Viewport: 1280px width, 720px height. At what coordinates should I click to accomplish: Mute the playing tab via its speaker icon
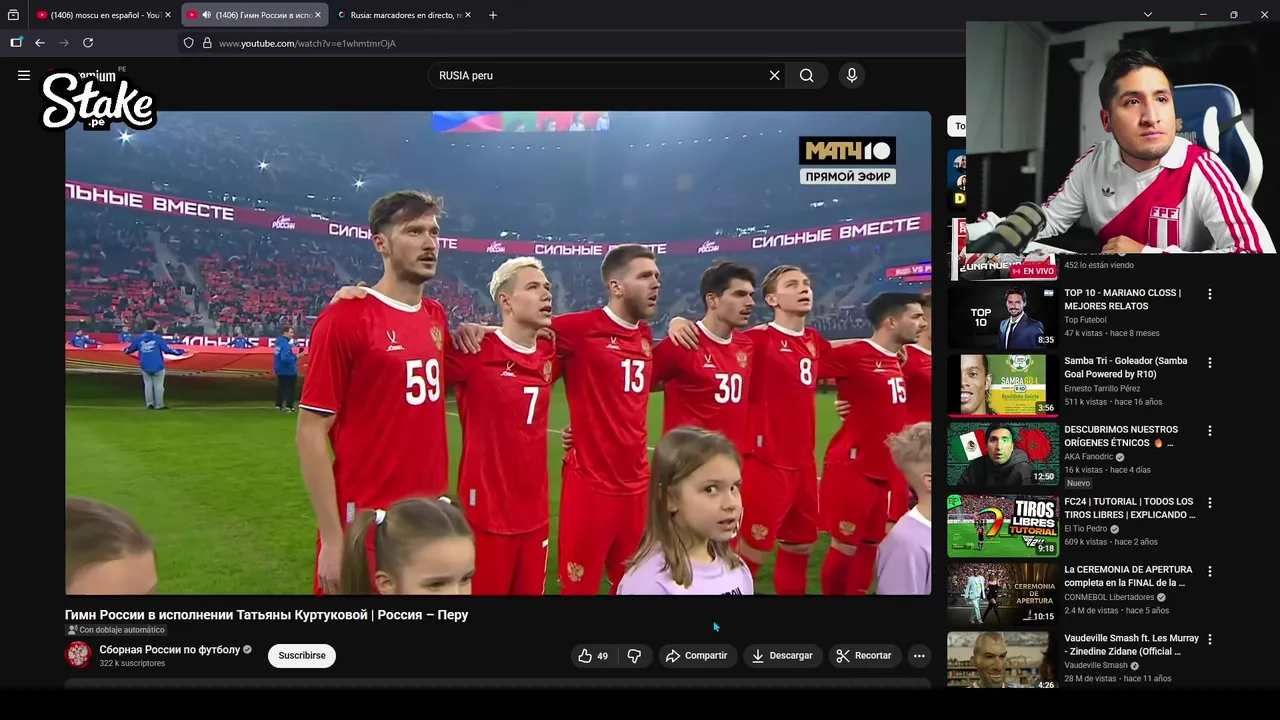[206, 15]
